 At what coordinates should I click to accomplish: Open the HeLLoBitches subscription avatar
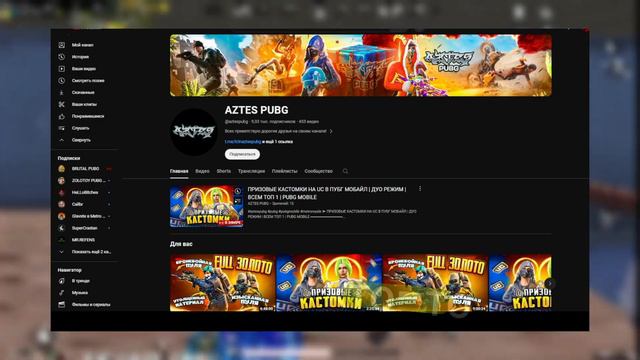coord(62,192)
